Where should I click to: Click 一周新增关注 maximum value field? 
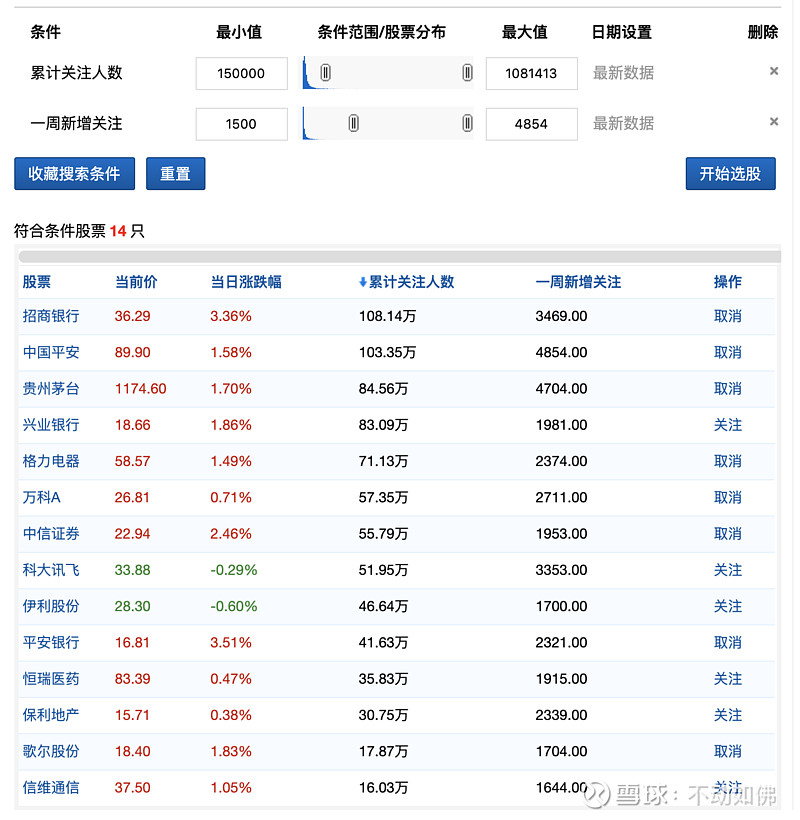pyautogui.click(x=531, y=124)
